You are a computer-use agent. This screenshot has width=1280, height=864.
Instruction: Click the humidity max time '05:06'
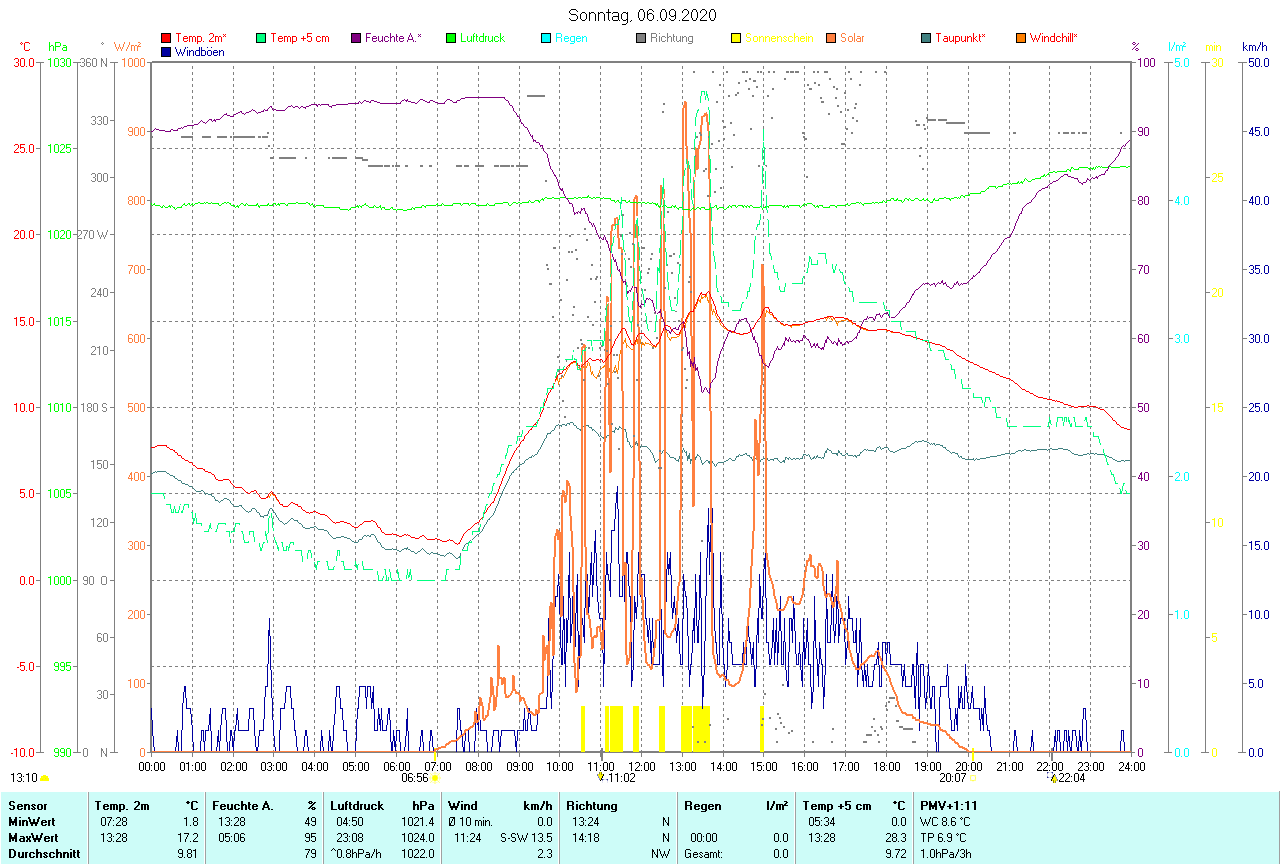231,837
